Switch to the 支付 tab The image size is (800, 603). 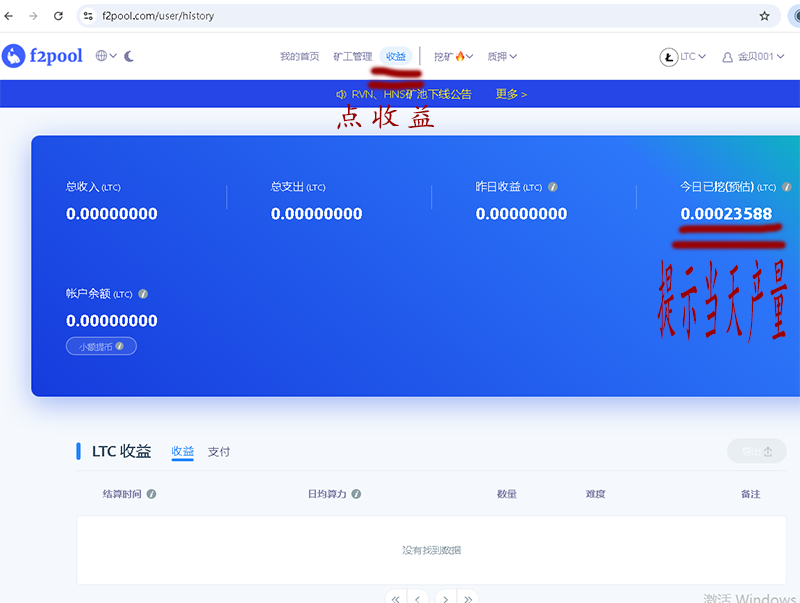(x=219, y=452)
